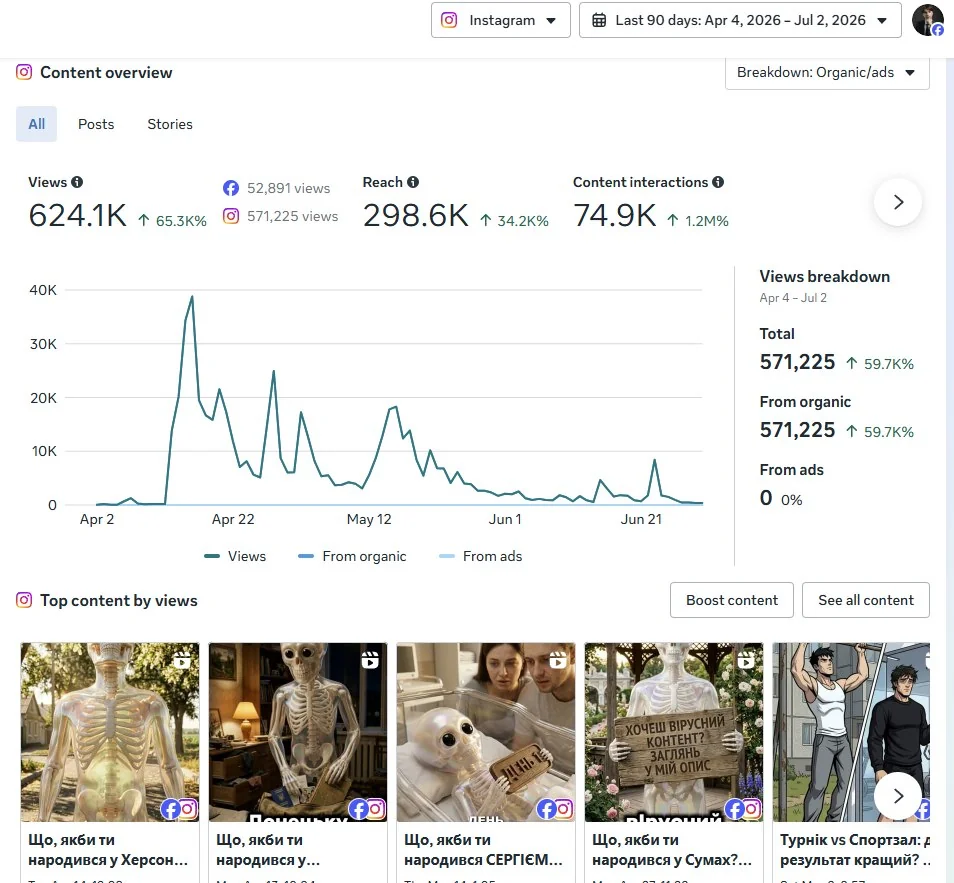Open the Турнік vs Спортзал post thumbnail
954x883 pixels.
pyautogui.click(x=851, y=732)
